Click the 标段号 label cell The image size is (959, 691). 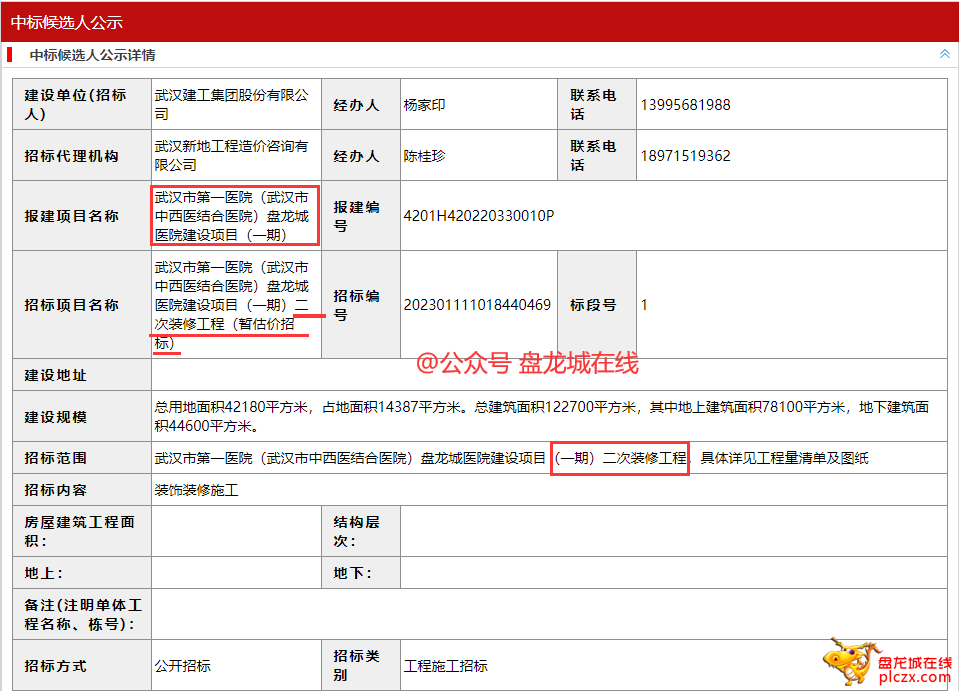(597, 305)
